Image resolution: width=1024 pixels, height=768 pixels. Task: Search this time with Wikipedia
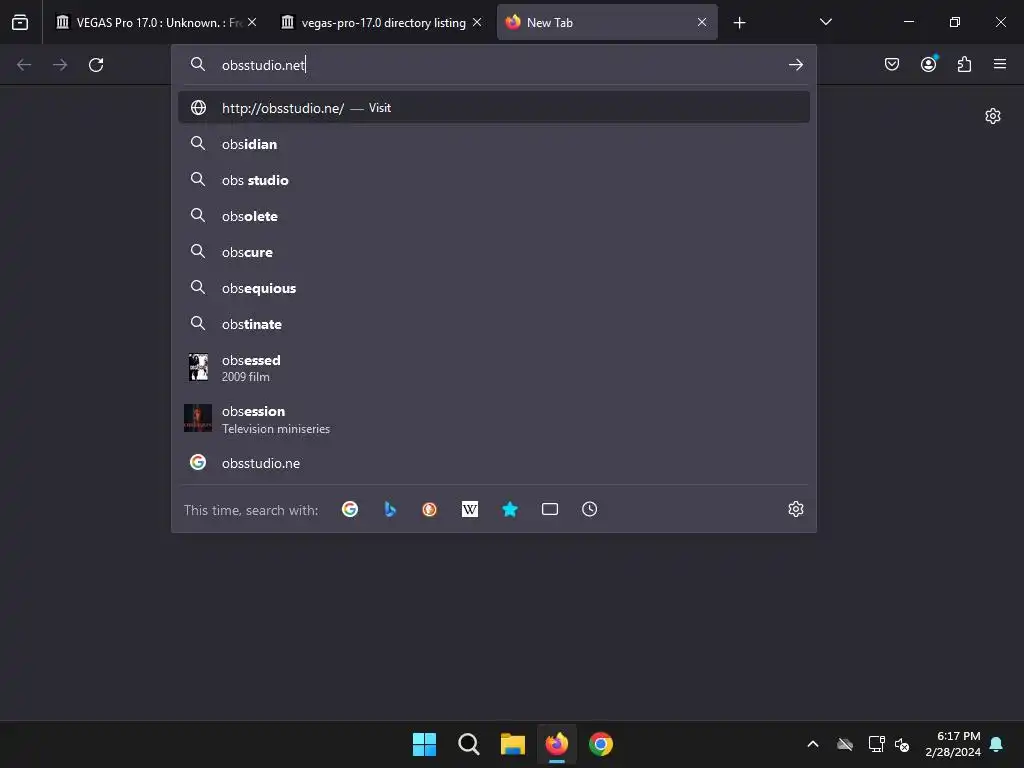(x=470, y=509)
